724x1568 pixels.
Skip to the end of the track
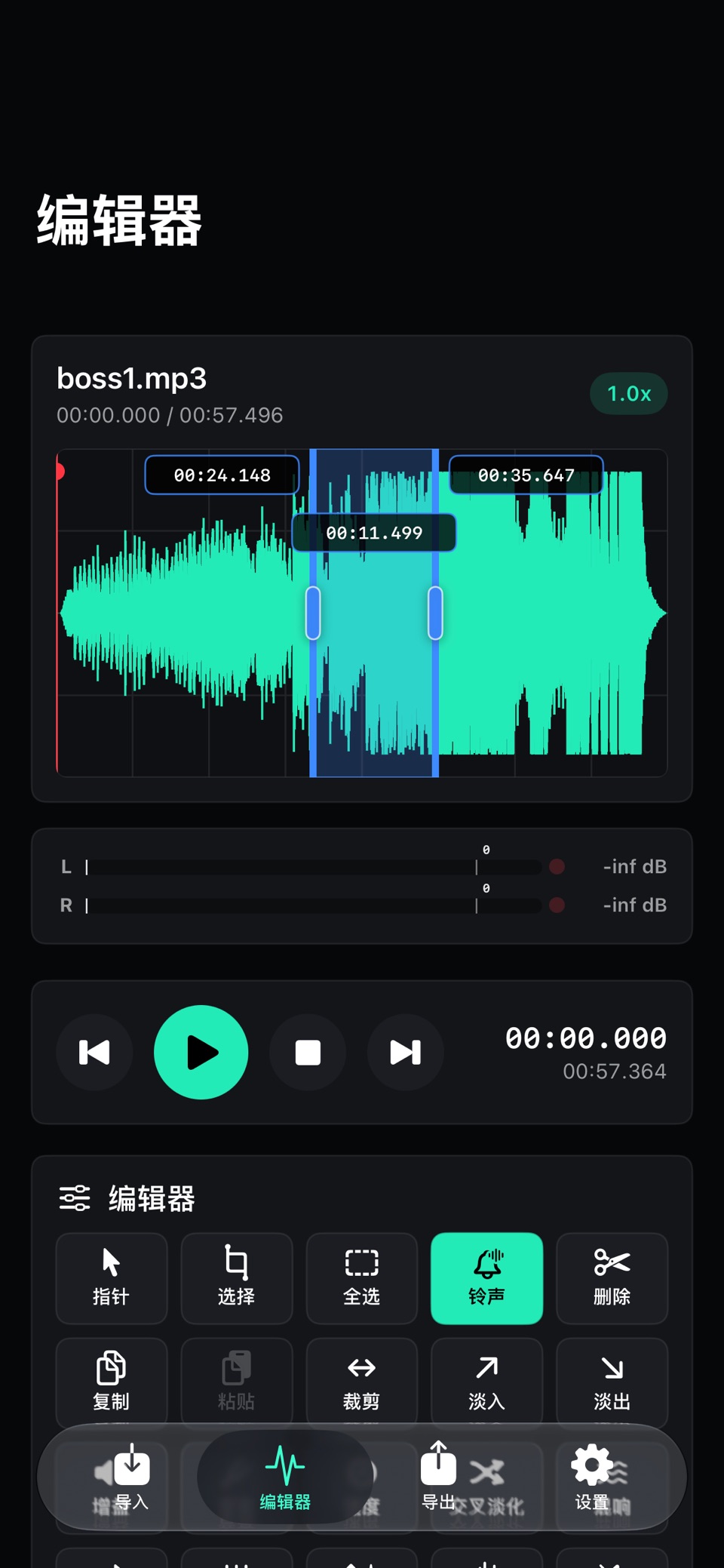coord(405,1052)
